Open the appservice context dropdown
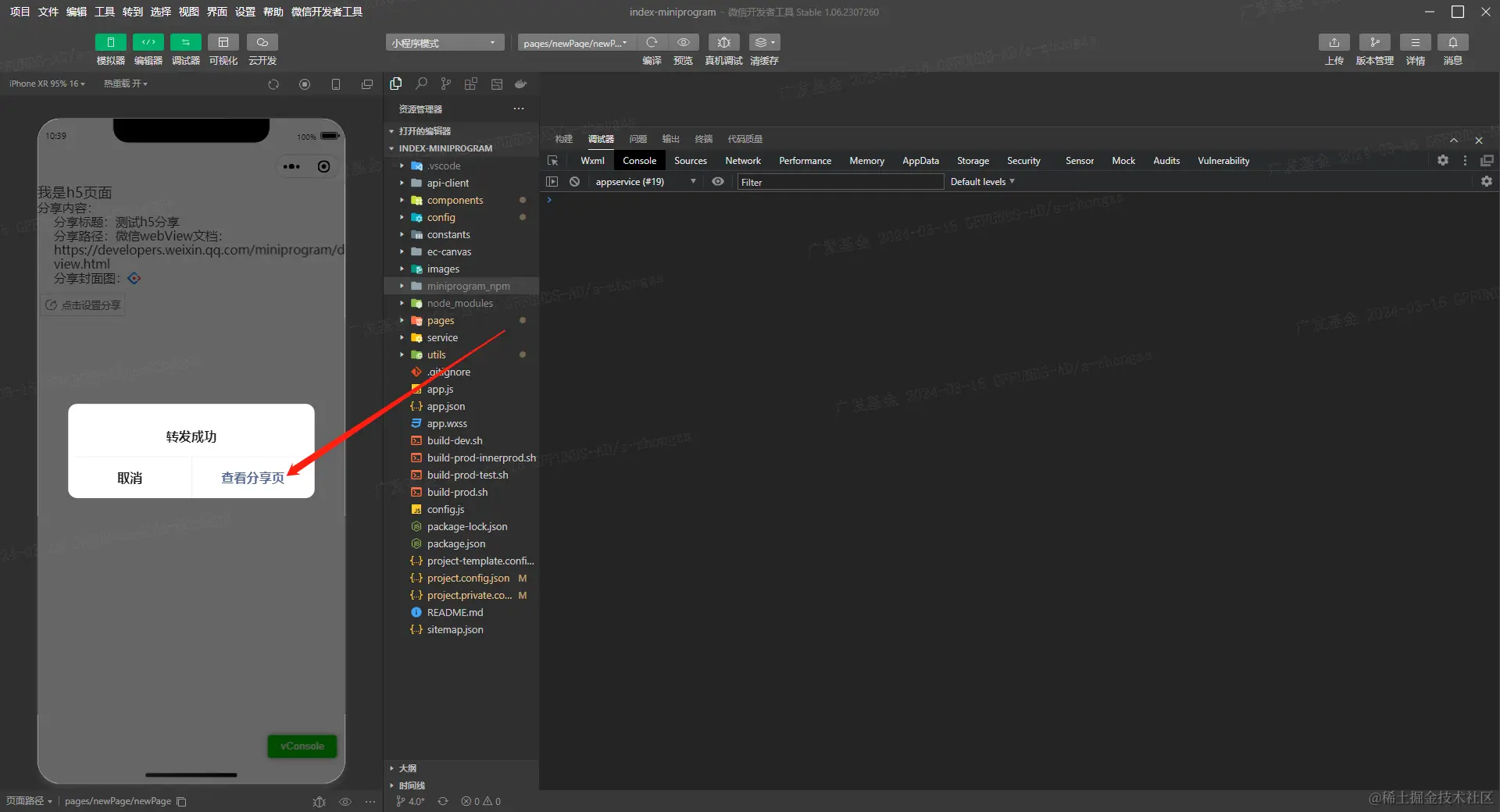1500x812 pixels. 645,182
